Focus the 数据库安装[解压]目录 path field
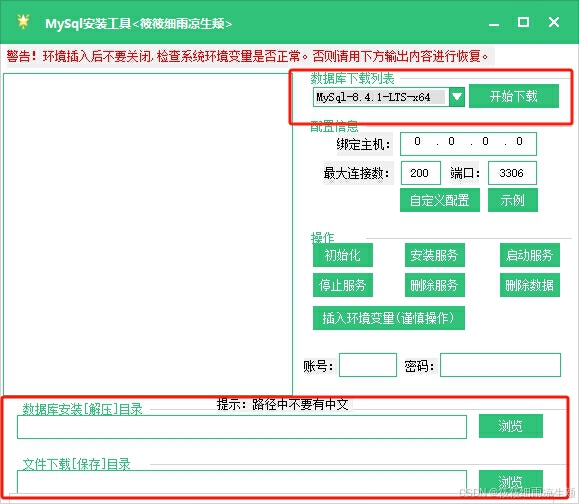The image size is (579, 504). [x=242, y=427]
